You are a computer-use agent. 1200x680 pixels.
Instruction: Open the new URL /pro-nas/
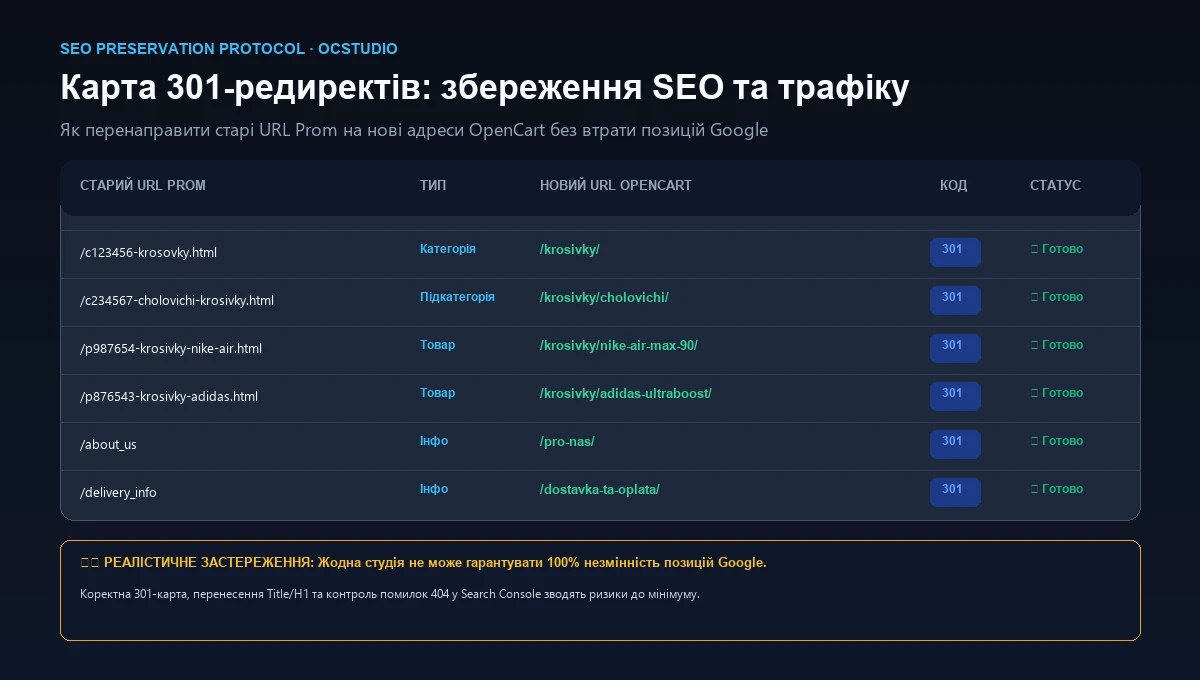[x=567, y=442]
